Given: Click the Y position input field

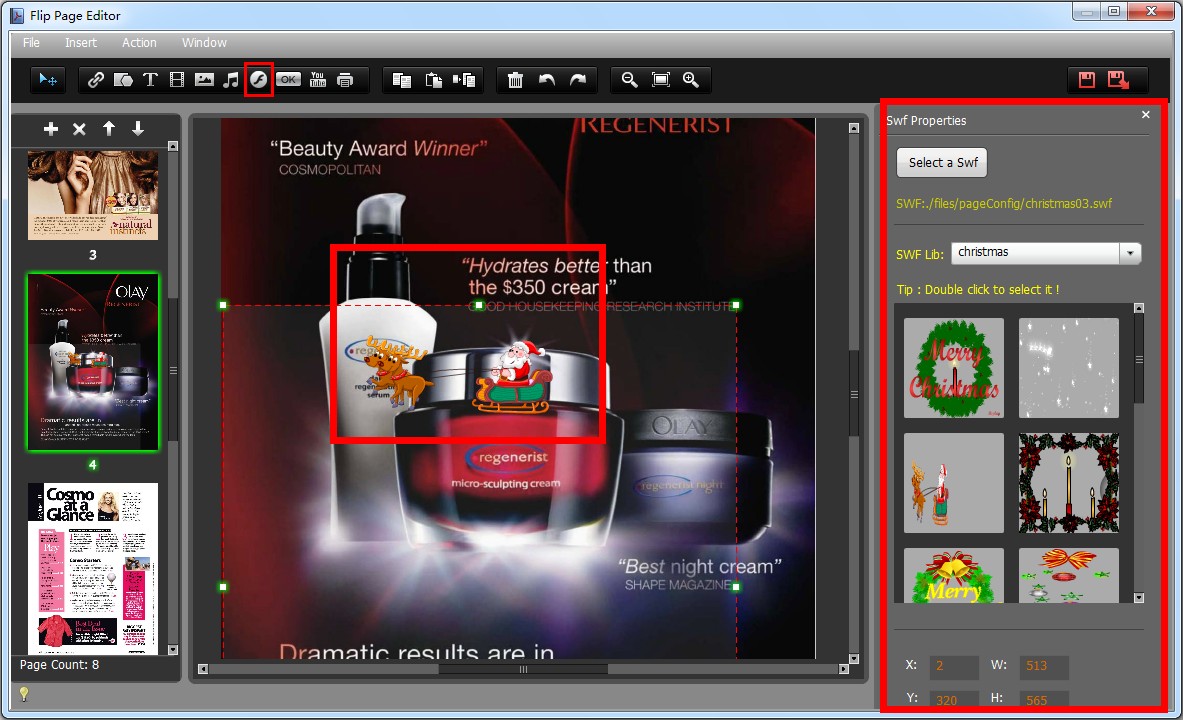Looking at the screenshot, I should tap(954, 699).
